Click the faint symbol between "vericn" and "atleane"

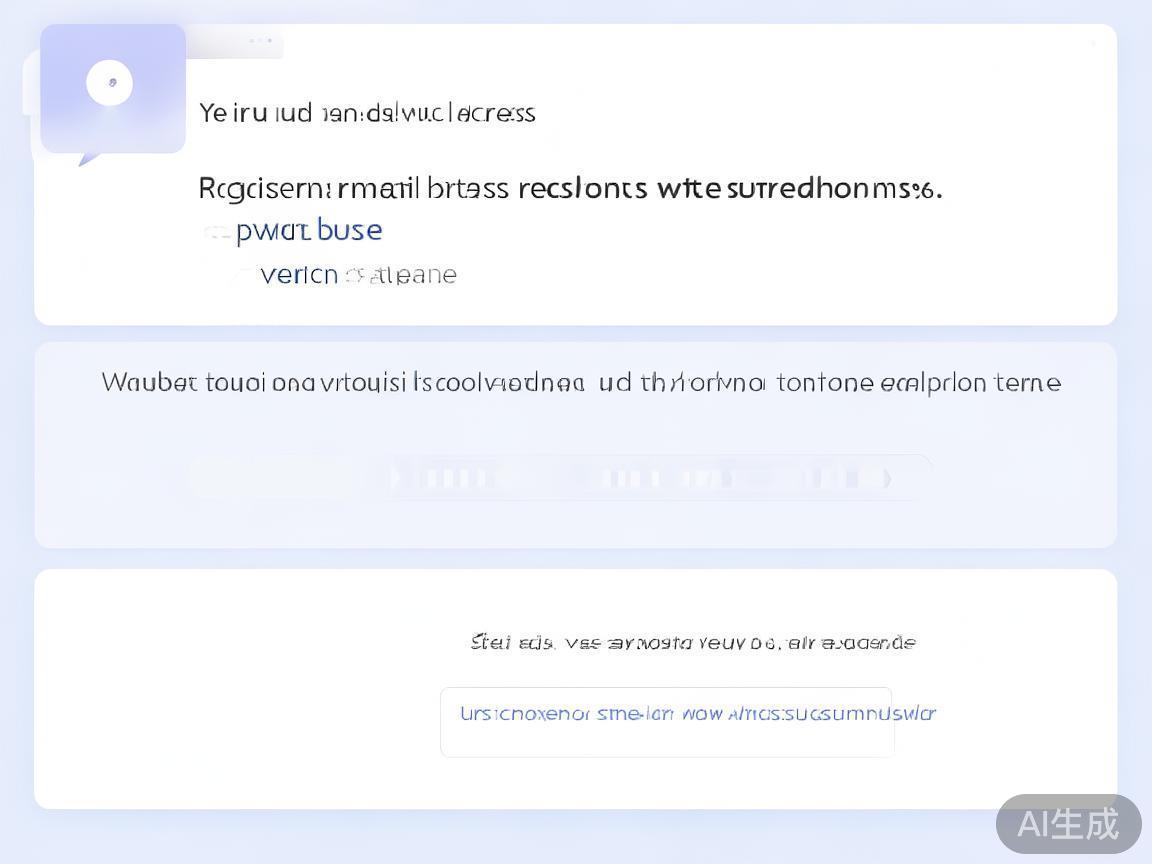353,275
